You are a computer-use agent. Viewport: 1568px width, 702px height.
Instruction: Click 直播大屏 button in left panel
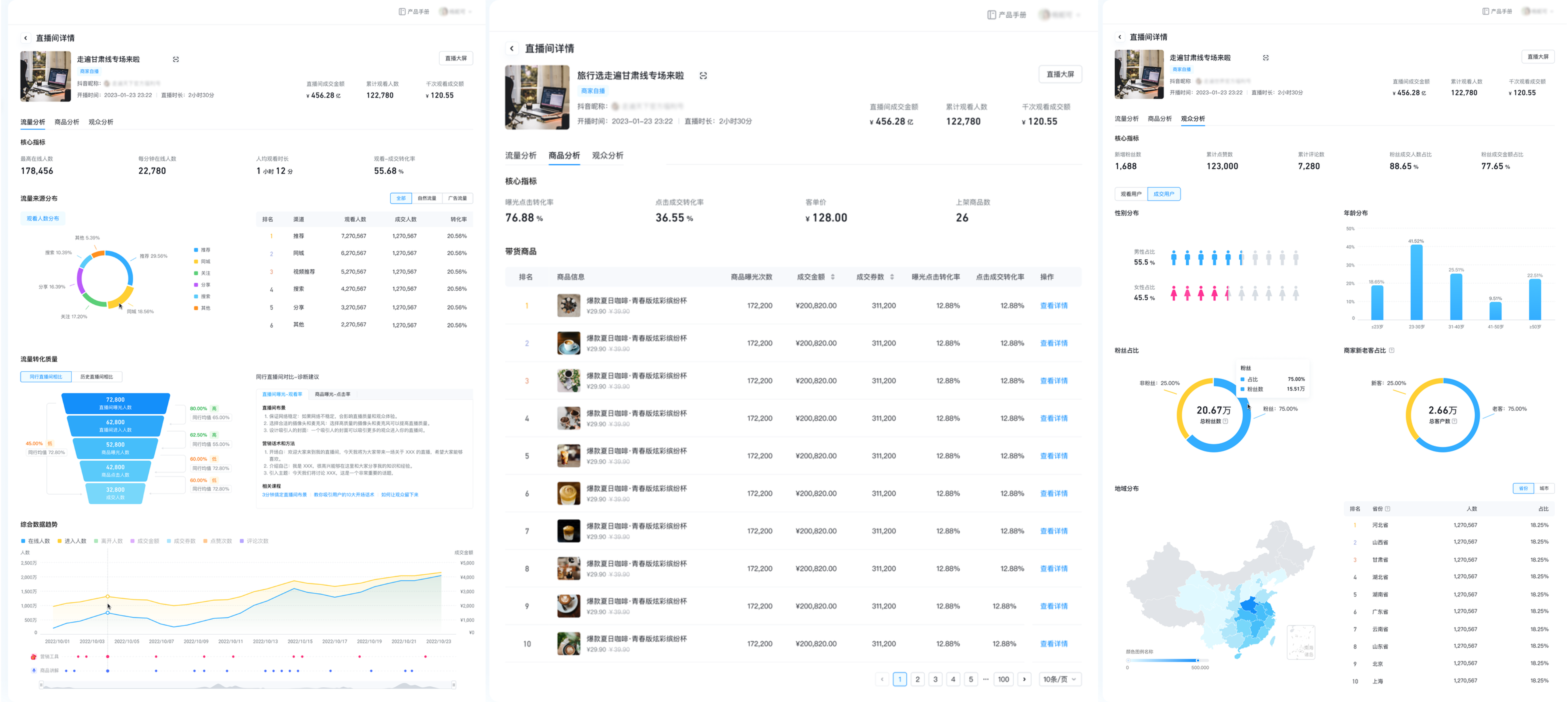point(456,58)
